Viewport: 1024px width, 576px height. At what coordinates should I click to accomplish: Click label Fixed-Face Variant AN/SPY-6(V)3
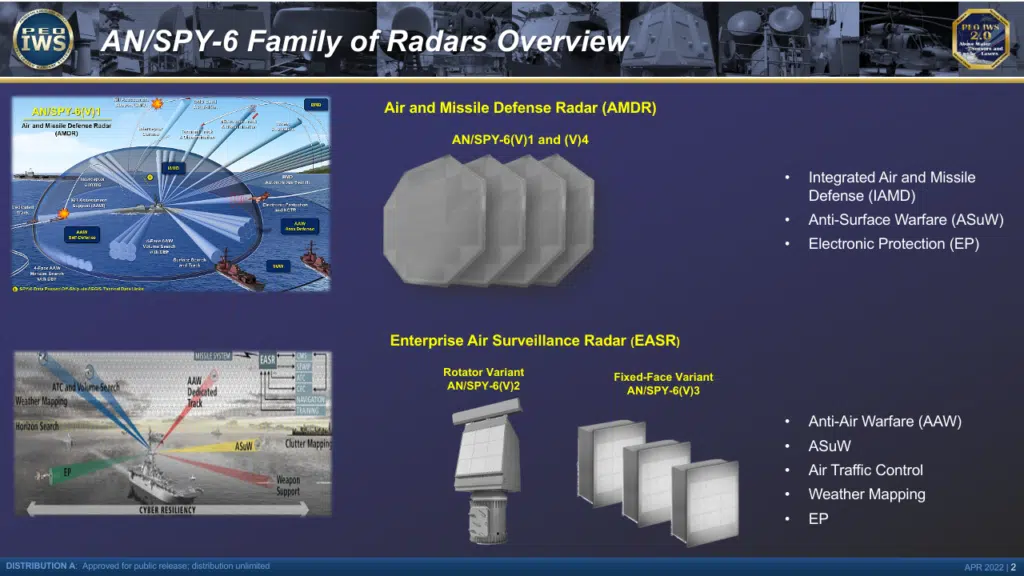pyautogui.click(x=663, y=383)
